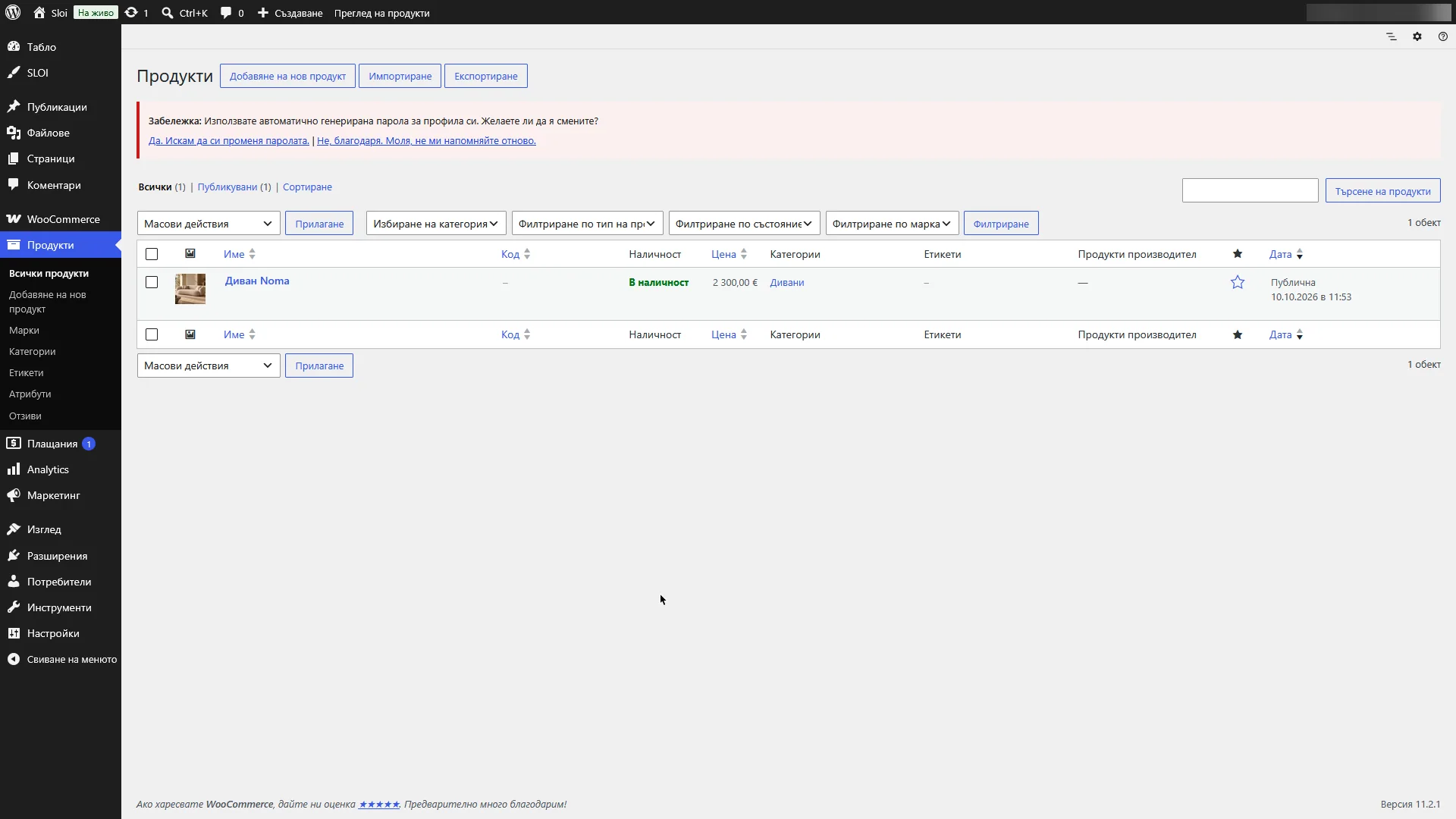Image resolution: width=1456 pixels, height=819 pixels.
Task: Tick the checkbox for Диван Noma
Action: (152, 282)
